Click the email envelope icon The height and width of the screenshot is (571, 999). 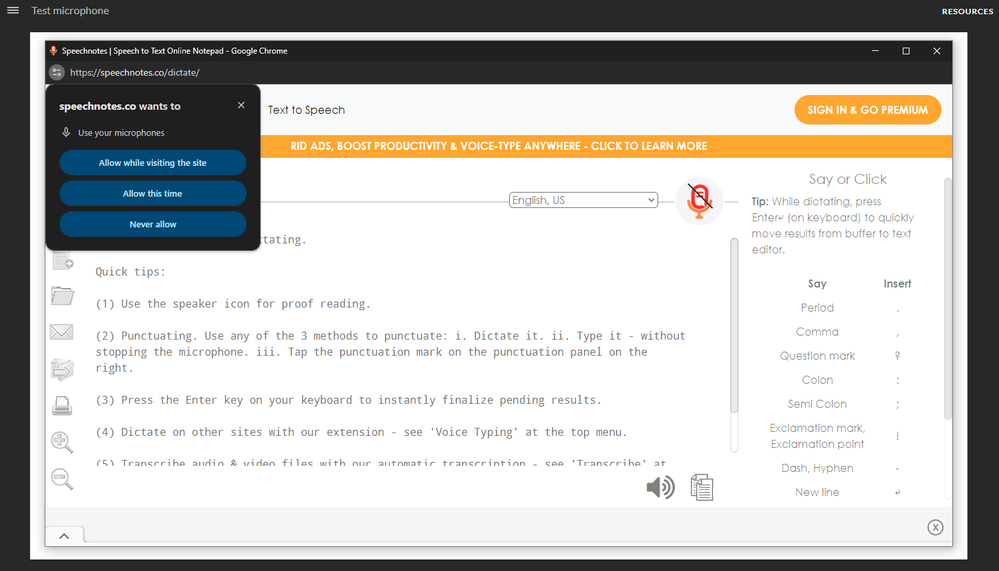click(x=62, y=332)
